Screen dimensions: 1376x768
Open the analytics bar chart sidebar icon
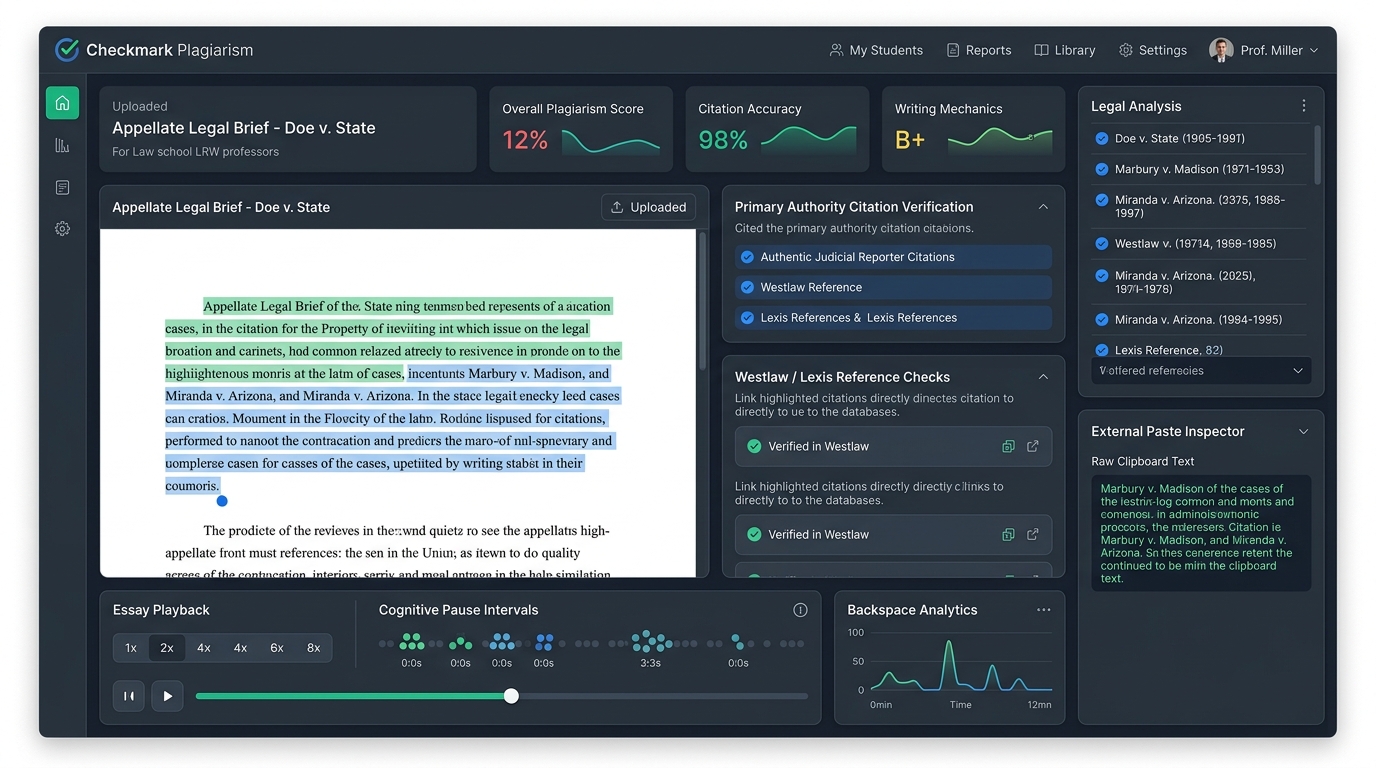point(62,145)
